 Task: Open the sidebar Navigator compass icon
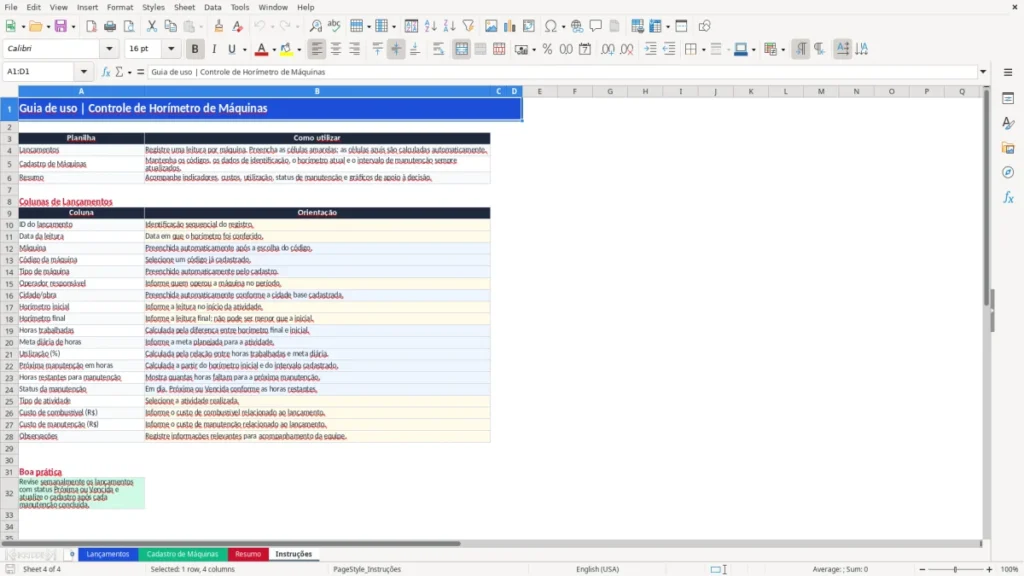1008,172
